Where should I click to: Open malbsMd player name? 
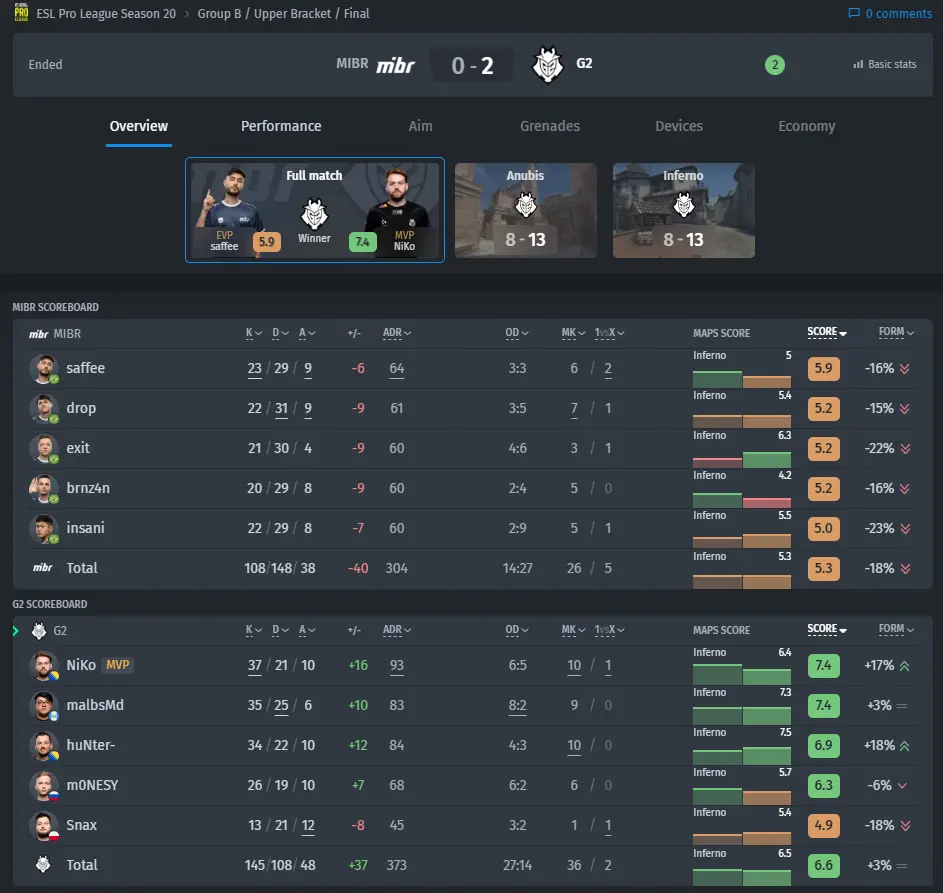[x=95, y=705]
